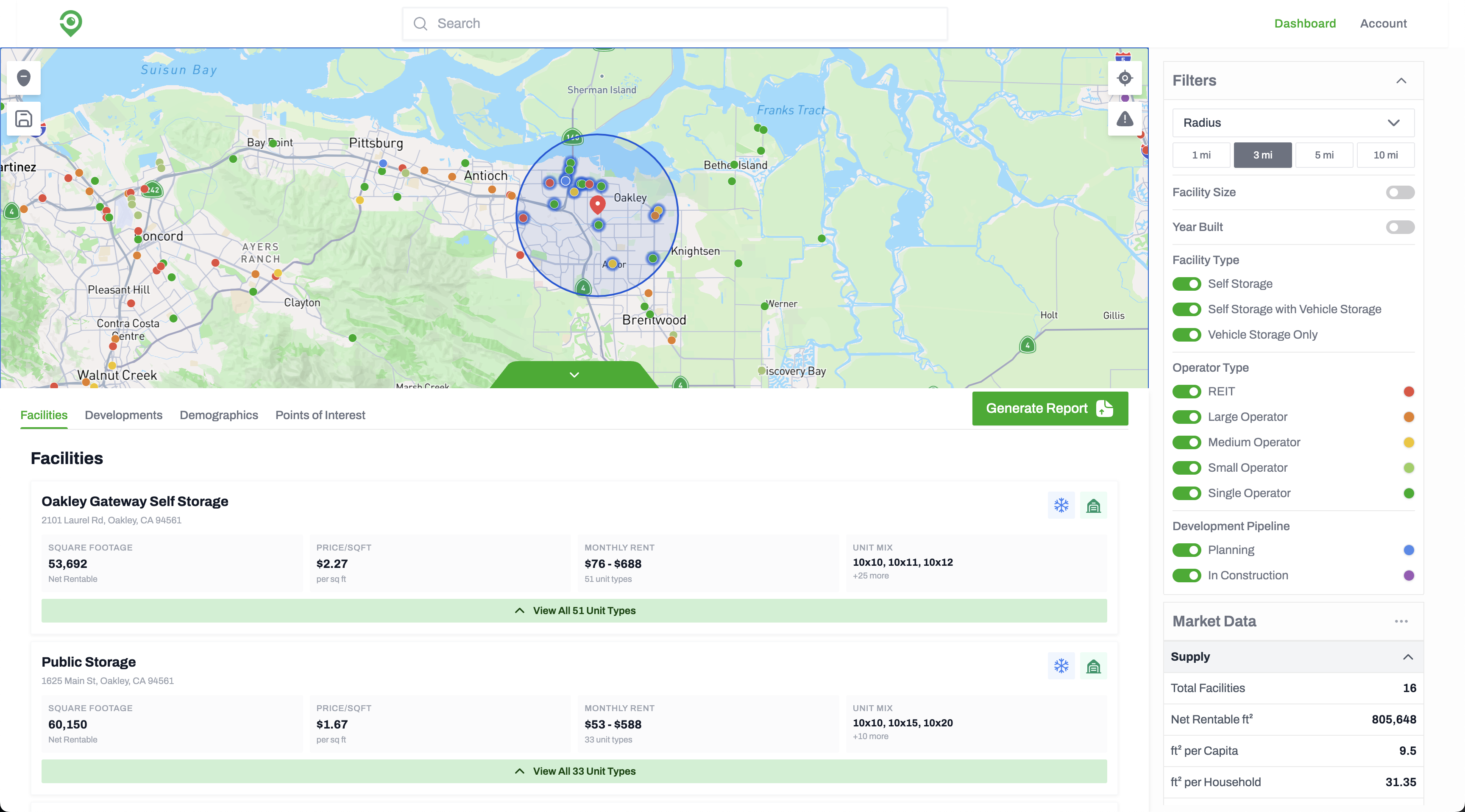Turn on the Year Built toggle
This screenshot has height=812, width=1465.
point(1400,228)
